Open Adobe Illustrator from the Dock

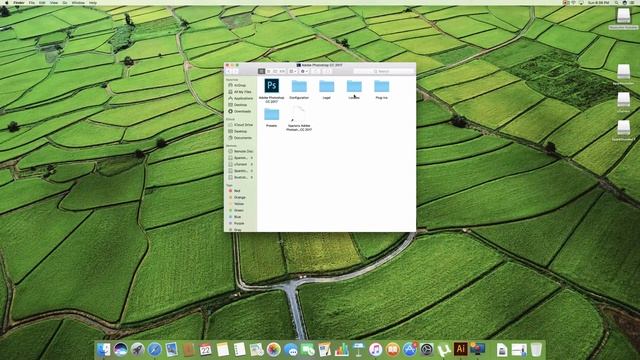click(460, 349)
